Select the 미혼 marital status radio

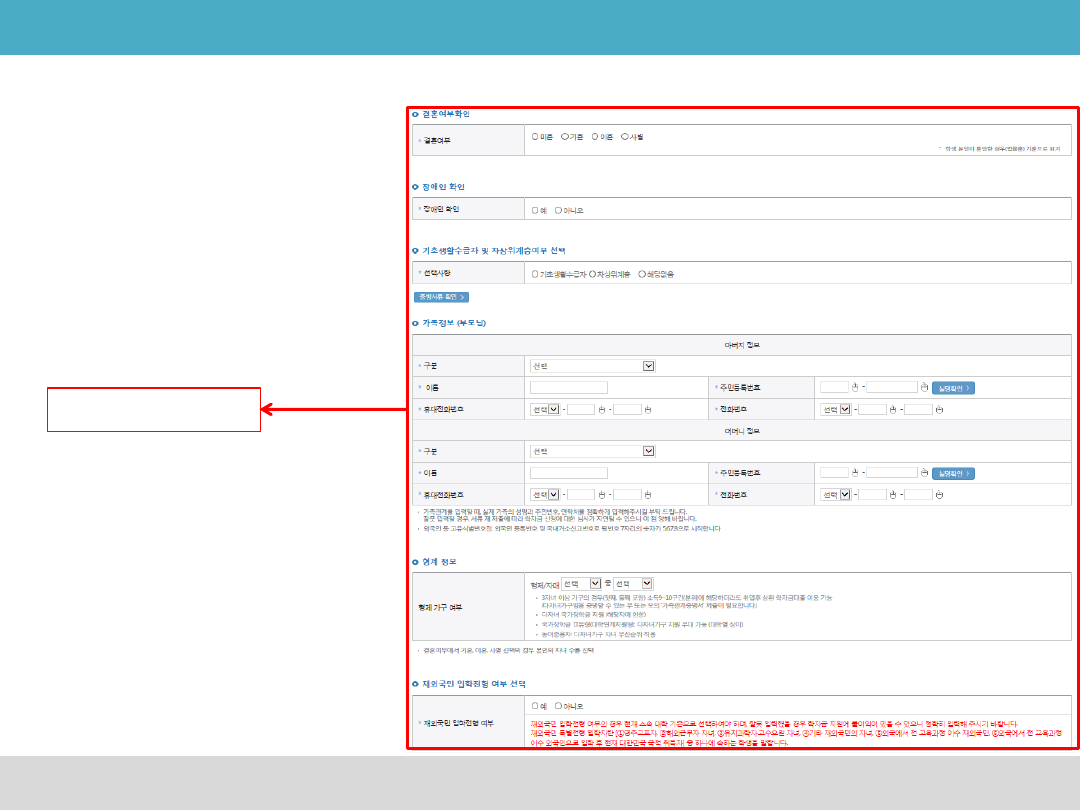535,137
